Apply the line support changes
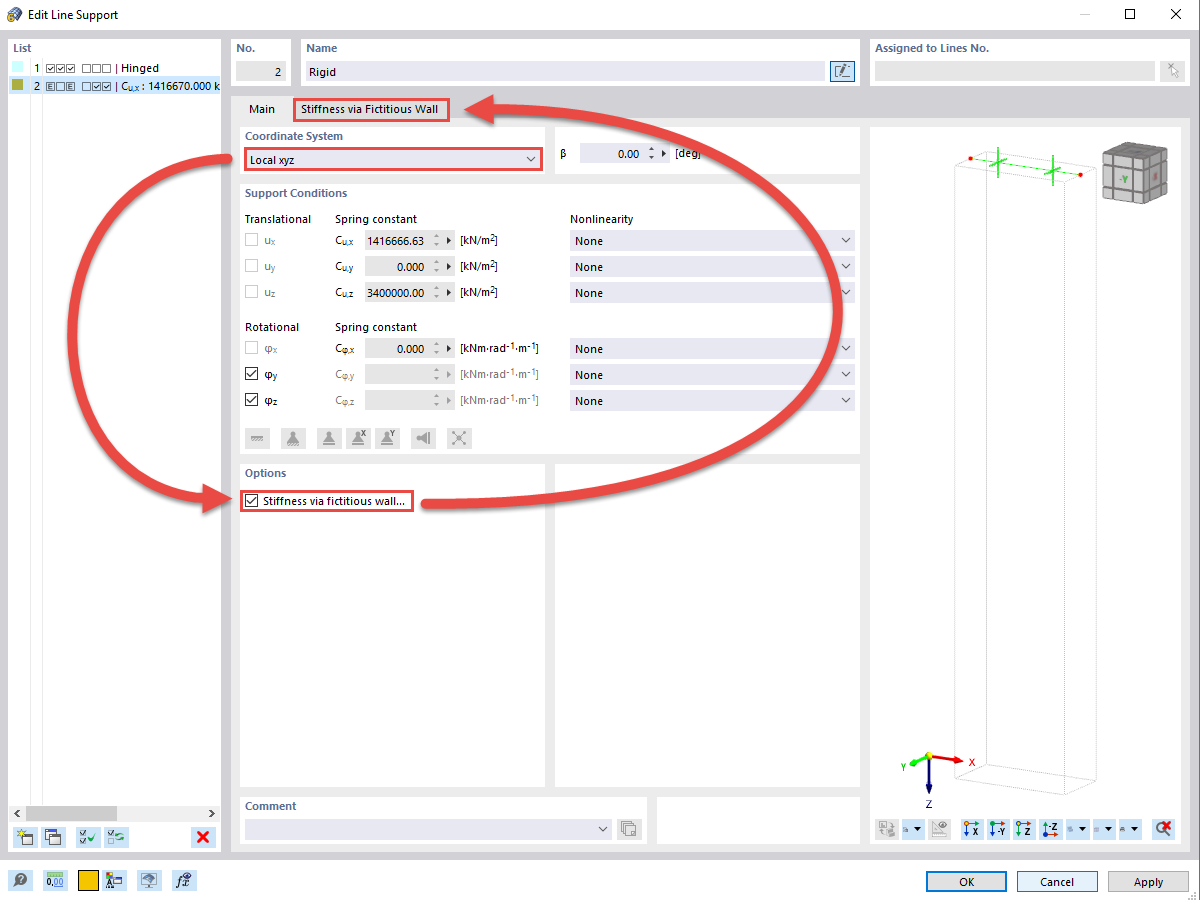1200x900 pixels. pos(1147,881)
